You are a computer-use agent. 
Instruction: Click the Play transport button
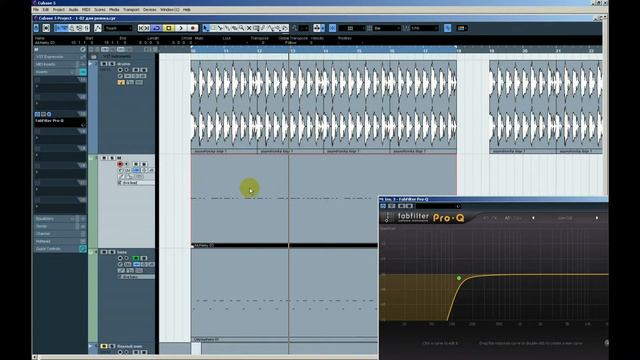coord(180,28)
